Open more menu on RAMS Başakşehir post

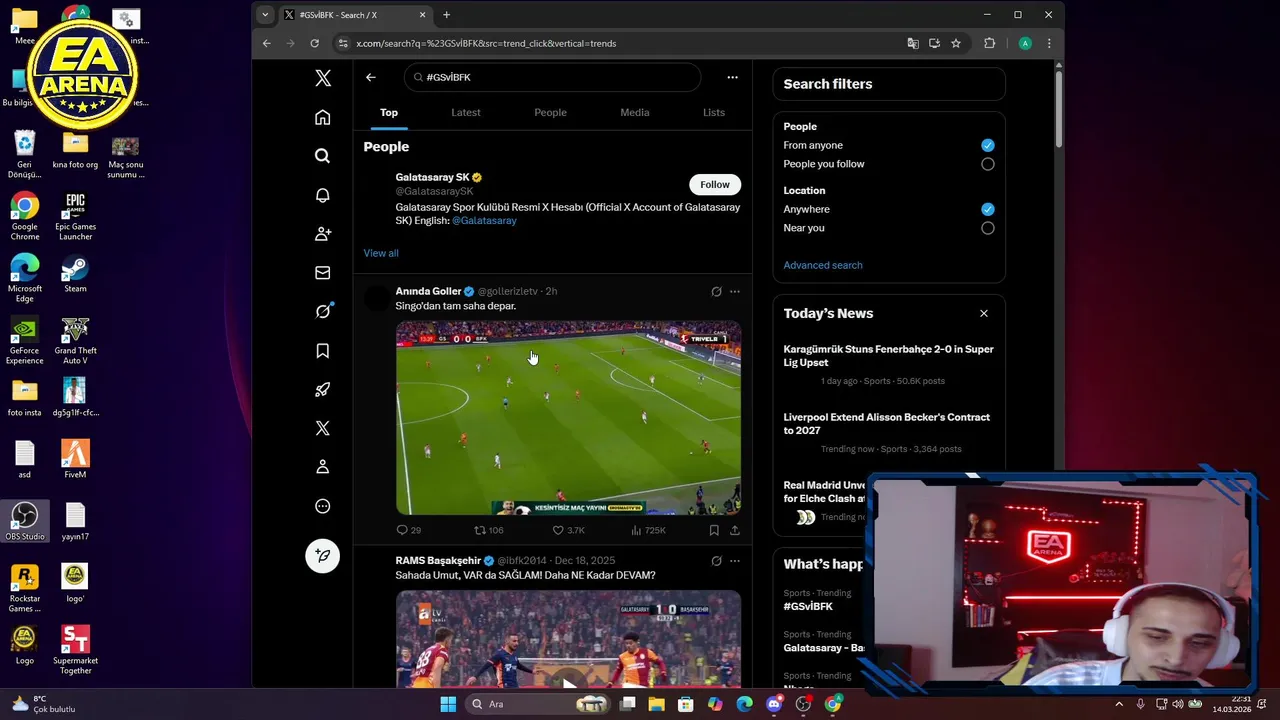(x=734, y=561)
